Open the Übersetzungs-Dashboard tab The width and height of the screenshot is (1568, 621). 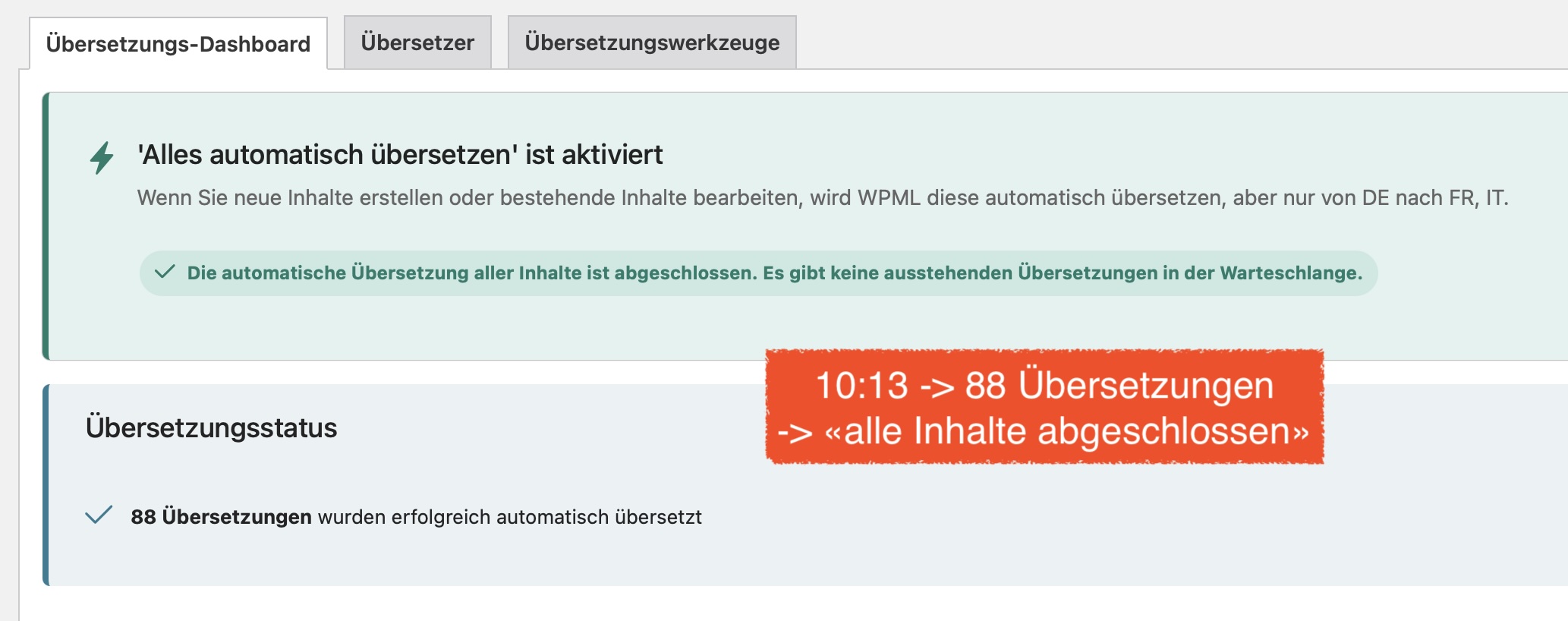178,44
